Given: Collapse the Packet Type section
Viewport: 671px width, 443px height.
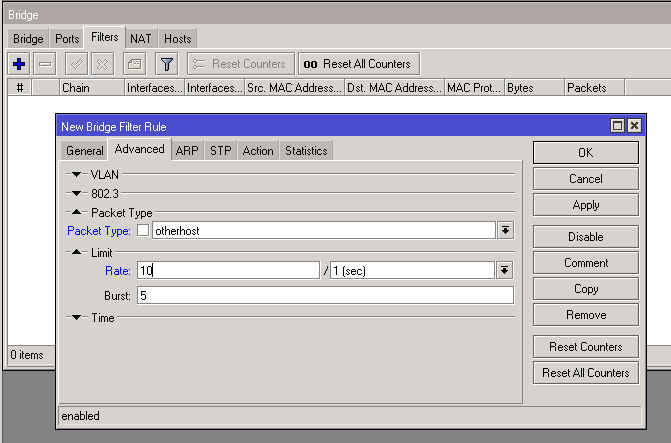Looking at the screenshot, I should click(77, 212).
